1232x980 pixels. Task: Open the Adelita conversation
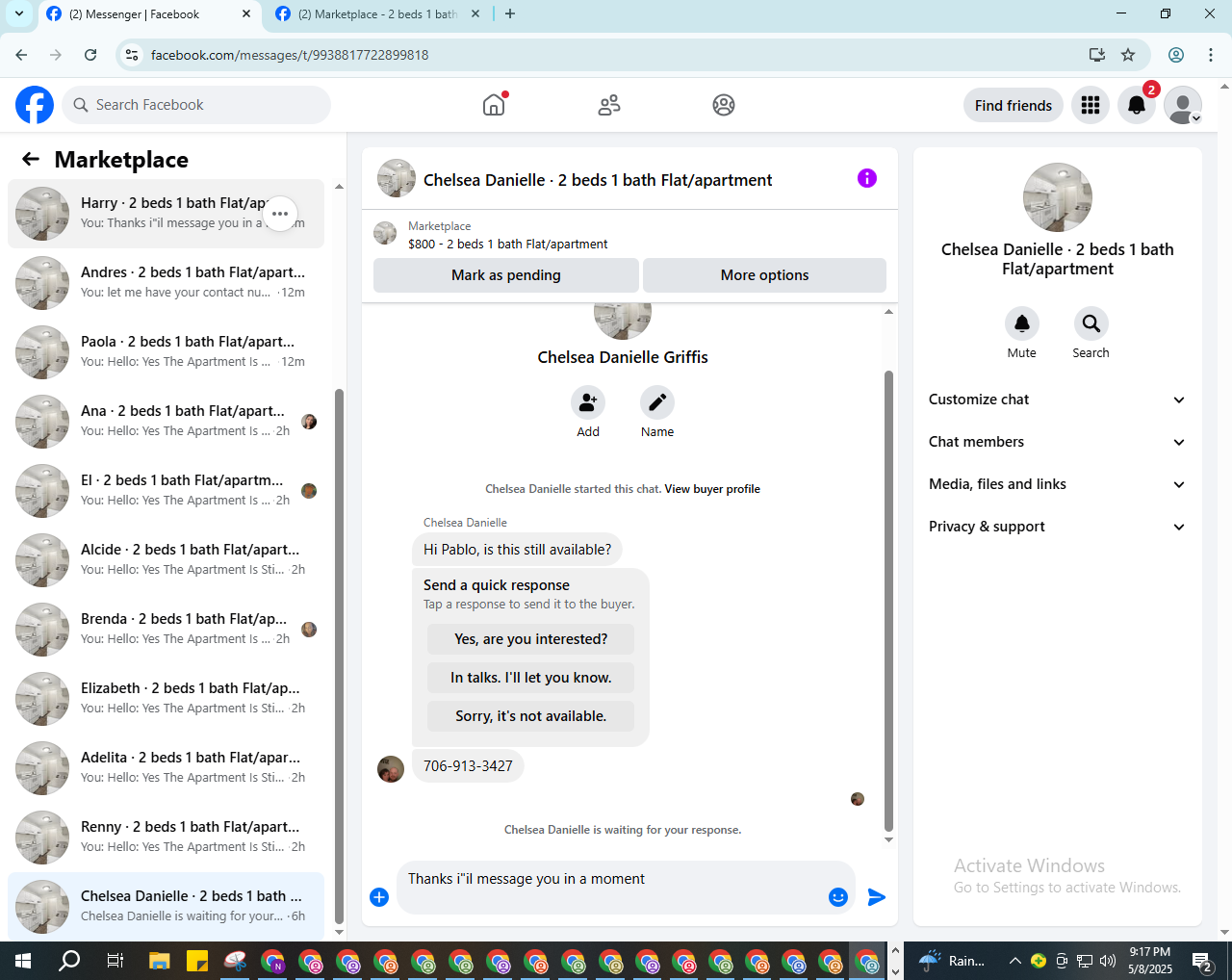pos(166,767)
